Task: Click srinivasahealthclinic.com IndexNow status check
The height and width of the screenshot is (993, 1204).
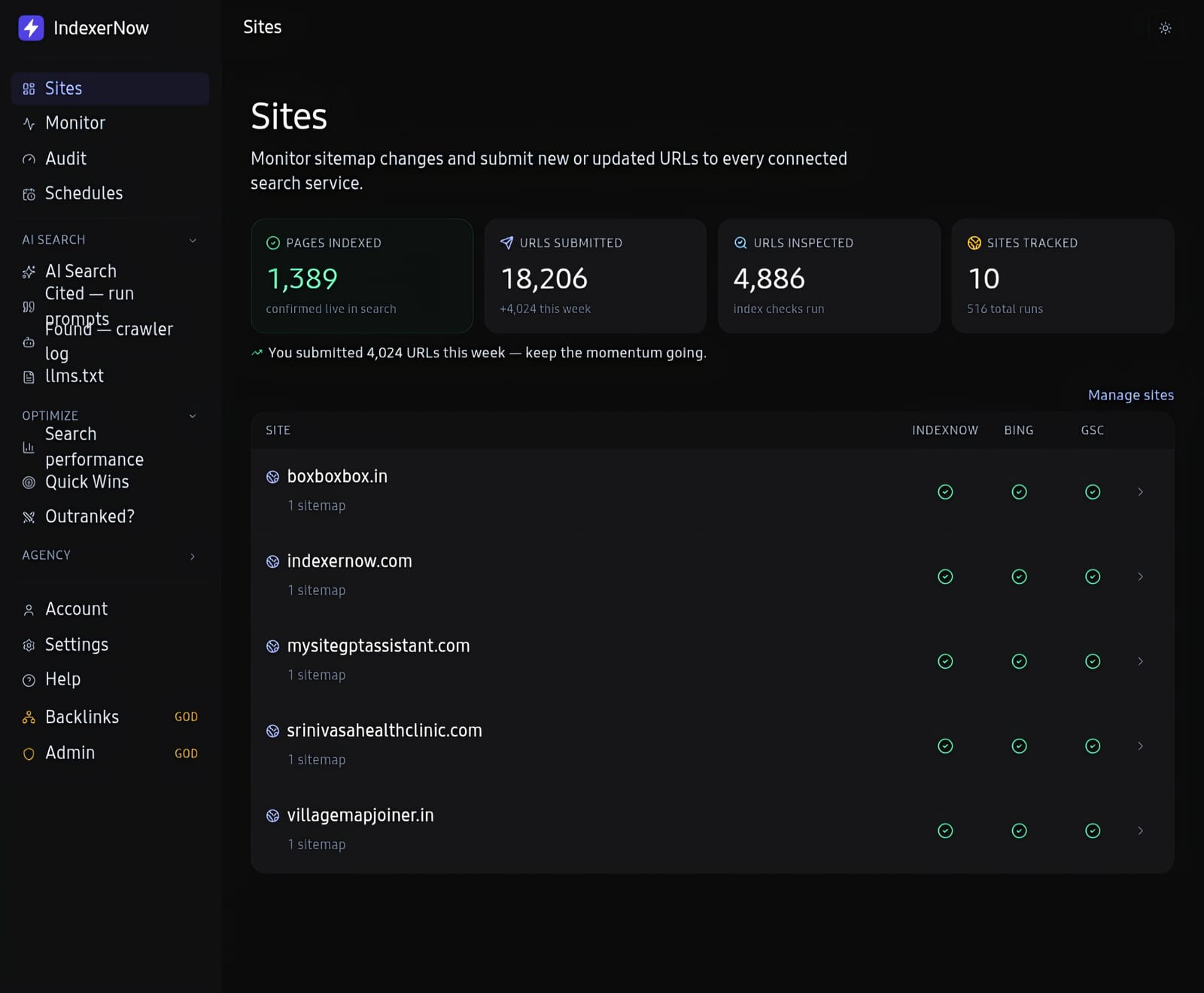Action: [946, 746]
